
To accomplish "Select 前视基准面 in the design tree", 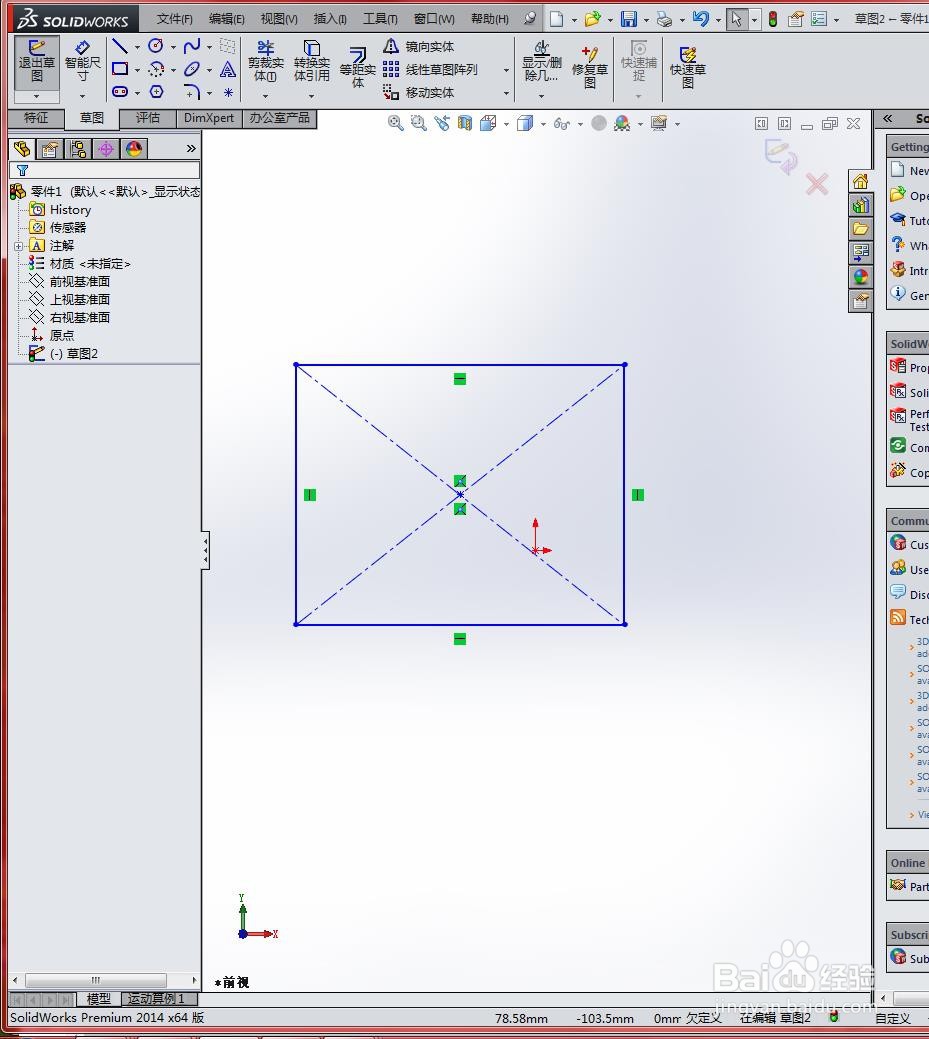I will [x=80, y=282].
